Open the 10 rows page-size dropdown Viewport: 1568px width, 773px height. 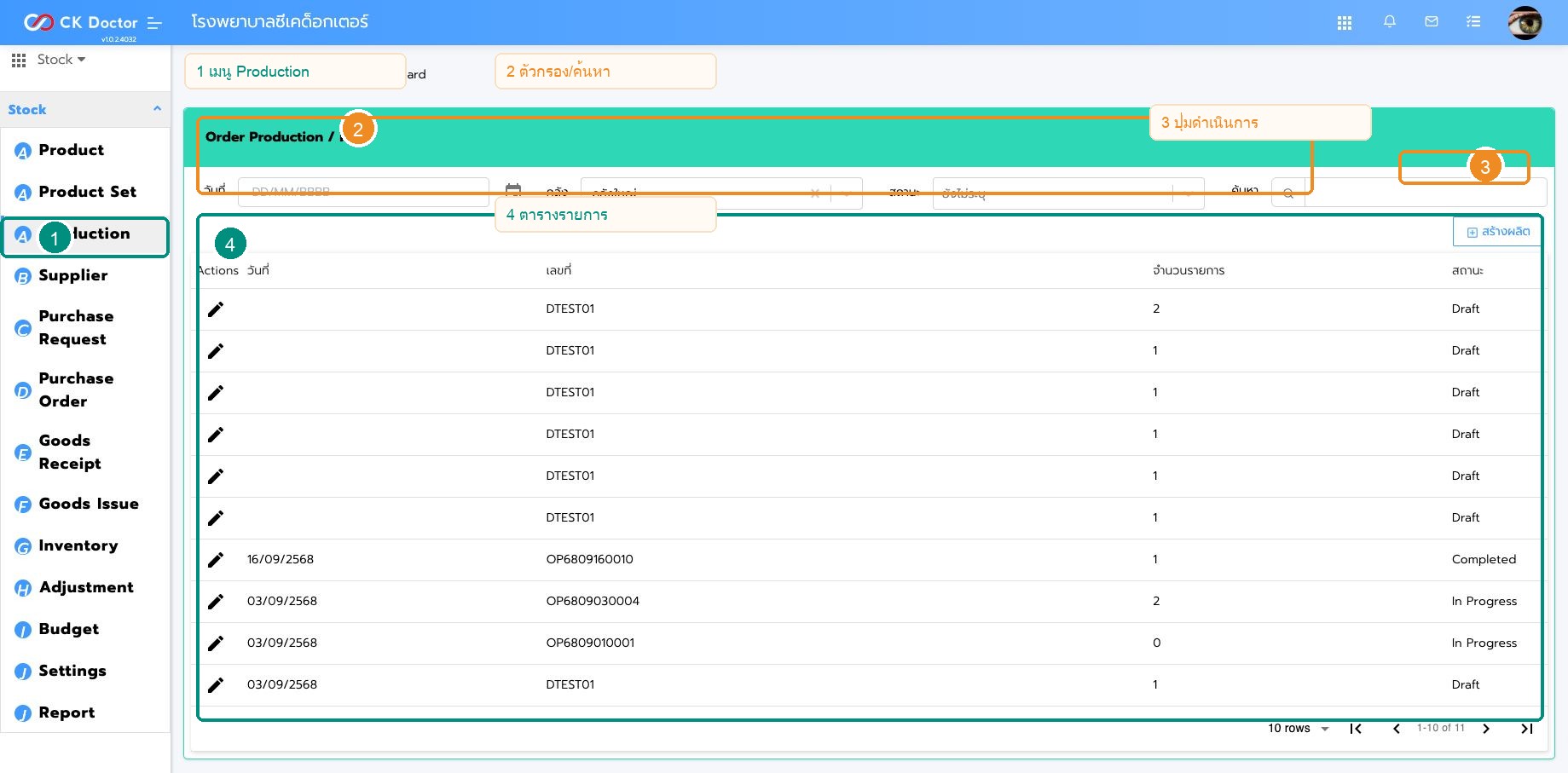tap(1299, 729)
